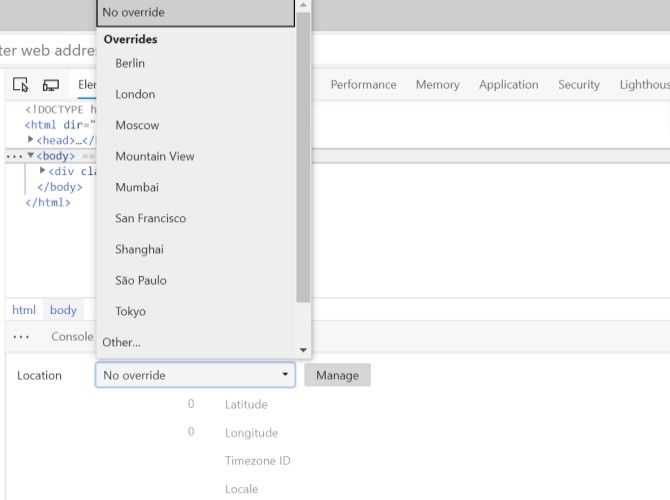Select the body breadcrumb
The width and height of the screenshot is (670, 500).
[63, 310]
